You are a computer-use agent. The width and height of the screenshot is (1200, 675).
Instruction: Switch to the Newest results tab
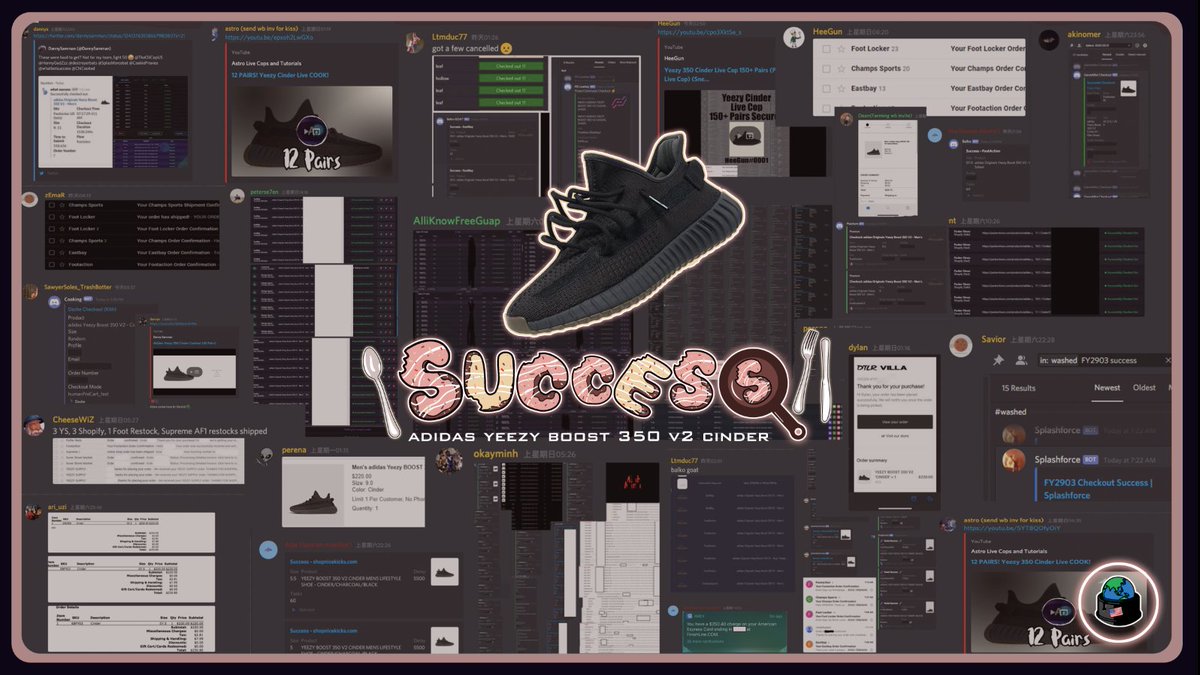coord(1107,388)
